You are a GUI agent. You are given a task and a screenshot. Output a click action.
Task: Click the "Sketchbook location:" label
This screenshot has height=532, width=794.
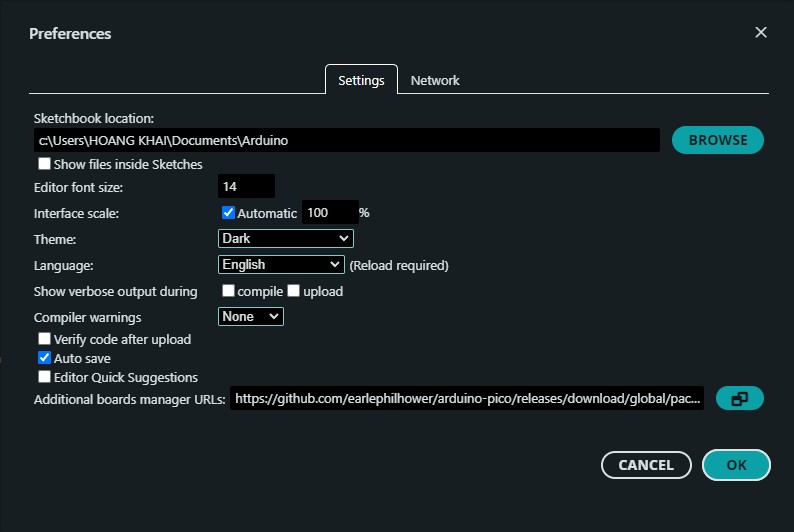(94, 118)
